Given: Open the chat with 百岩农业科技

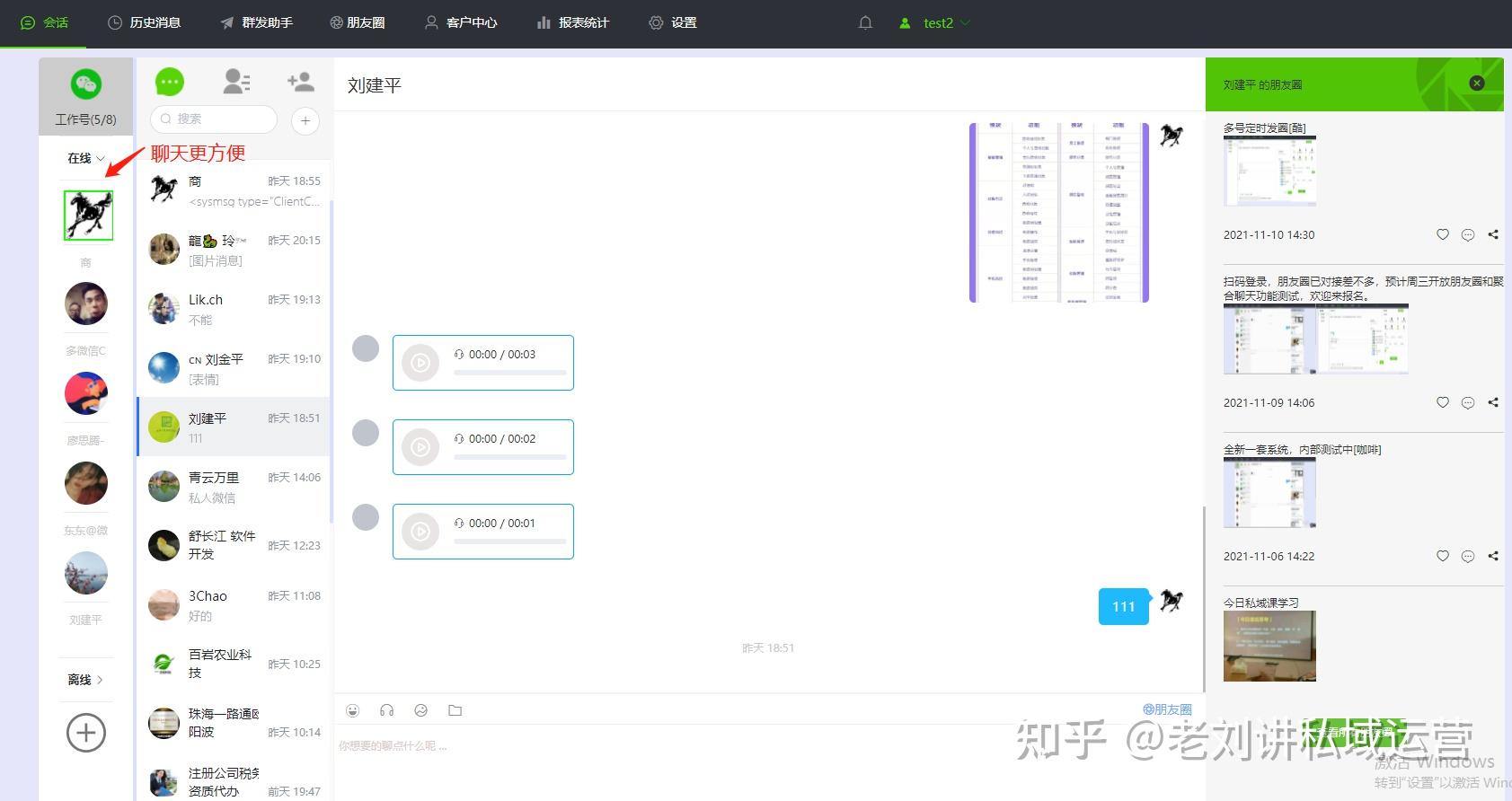Looking at the screenshot, I should click(x=234, y=664).
